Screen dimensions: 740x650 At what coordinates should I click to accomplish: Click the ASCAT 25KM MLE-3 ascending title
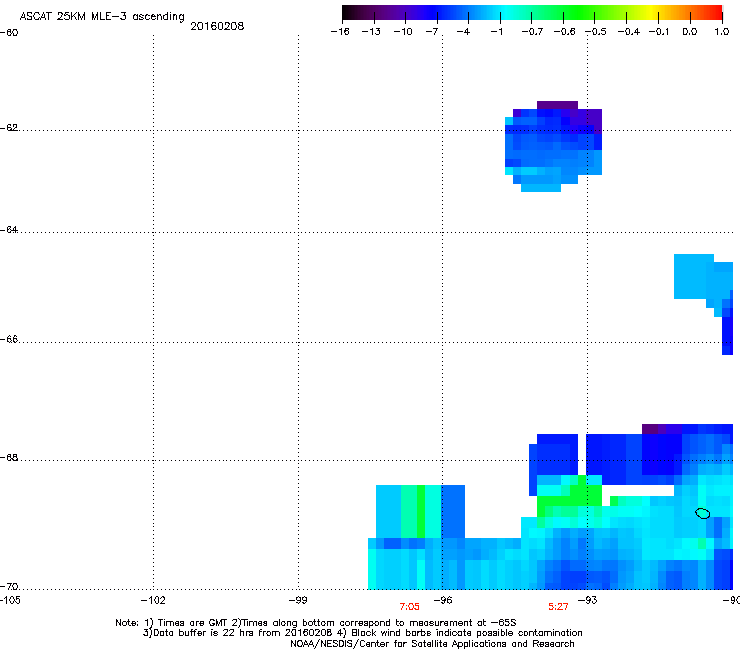(x=102, y=17)
